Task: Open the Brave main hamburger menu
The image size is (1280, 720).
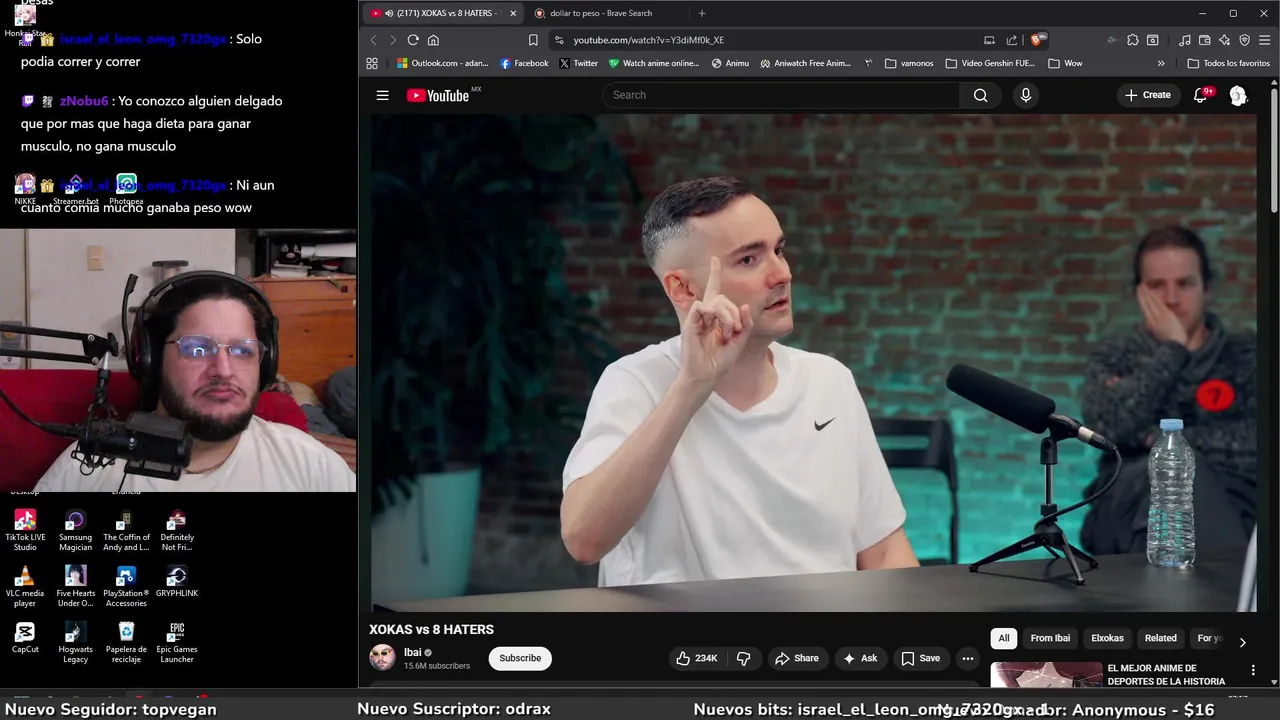Action: click(1264, 40)
